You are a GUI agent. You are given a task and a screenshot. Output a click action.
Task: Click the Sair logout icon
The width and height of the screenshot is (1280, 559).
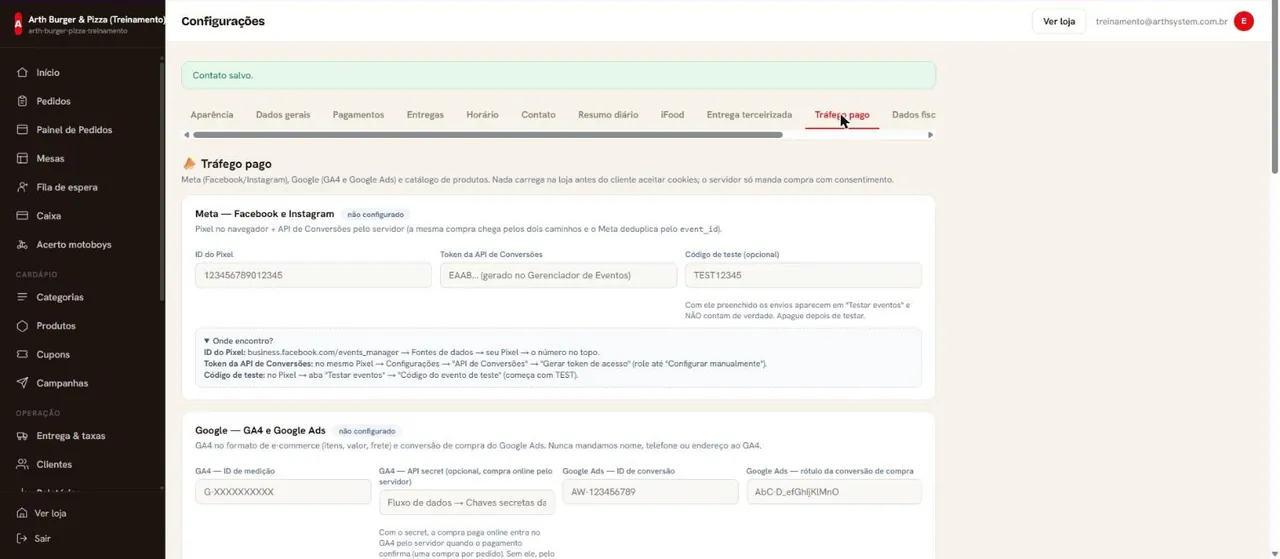(x=22, y=538)
